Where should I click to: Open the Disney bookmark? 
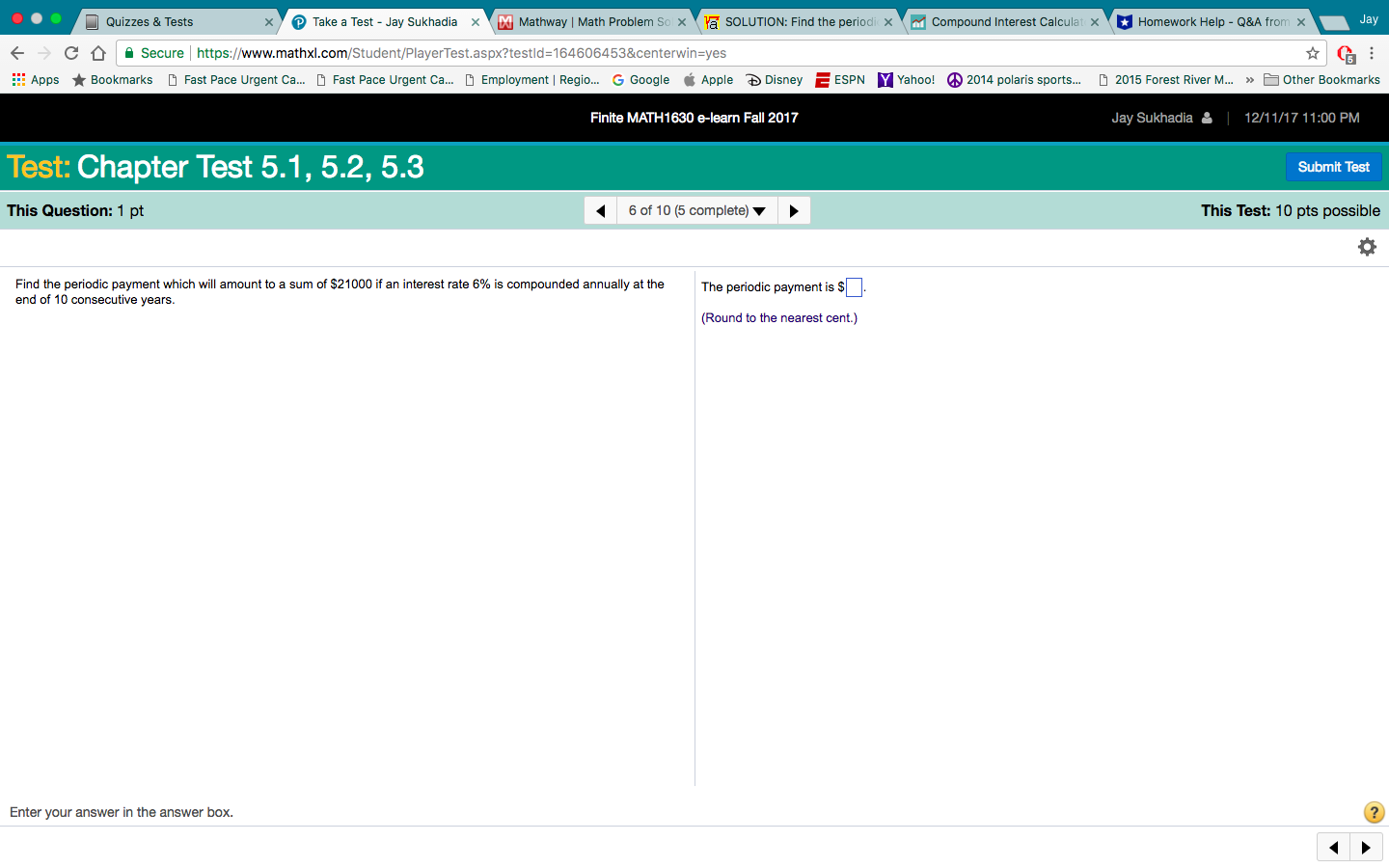[775, 80]
